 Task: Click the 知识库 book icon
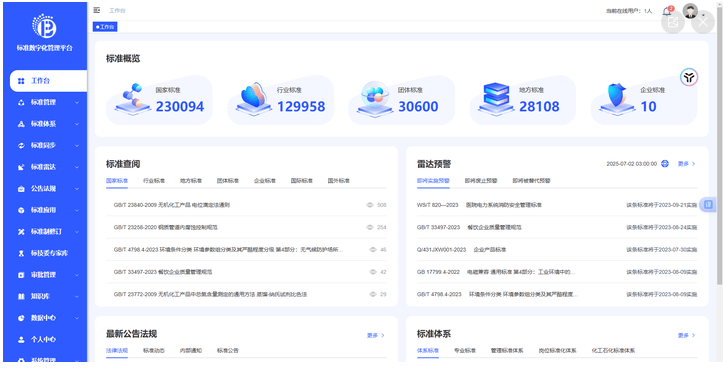coord(21,296)
